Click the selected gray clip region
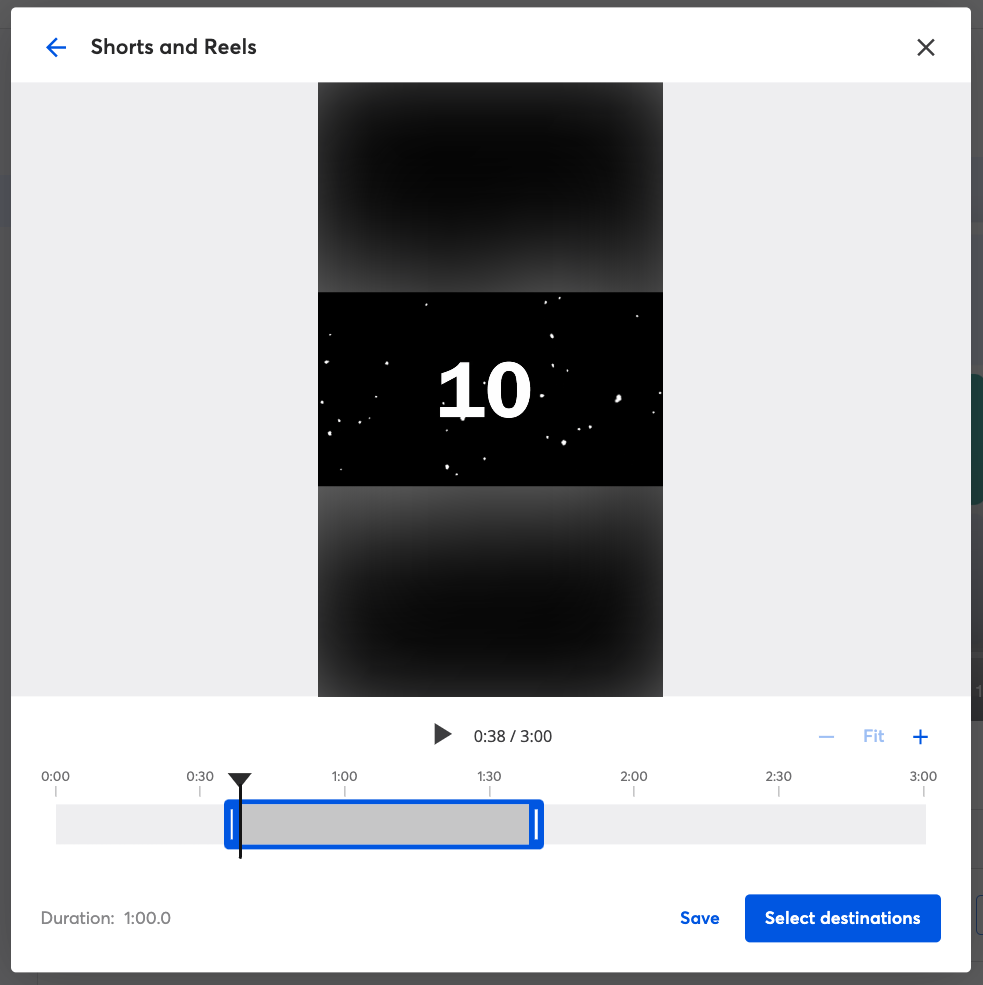This screenshot has width=983, height=985. (x=384, y=824)
